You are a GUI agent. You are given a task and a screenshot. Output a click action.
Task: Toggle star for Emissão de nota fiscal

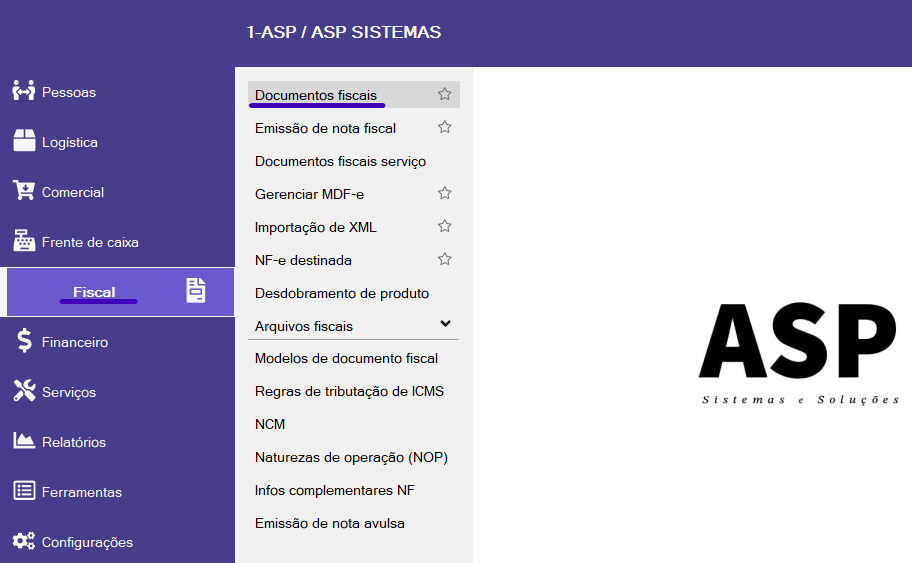(445, 127)
